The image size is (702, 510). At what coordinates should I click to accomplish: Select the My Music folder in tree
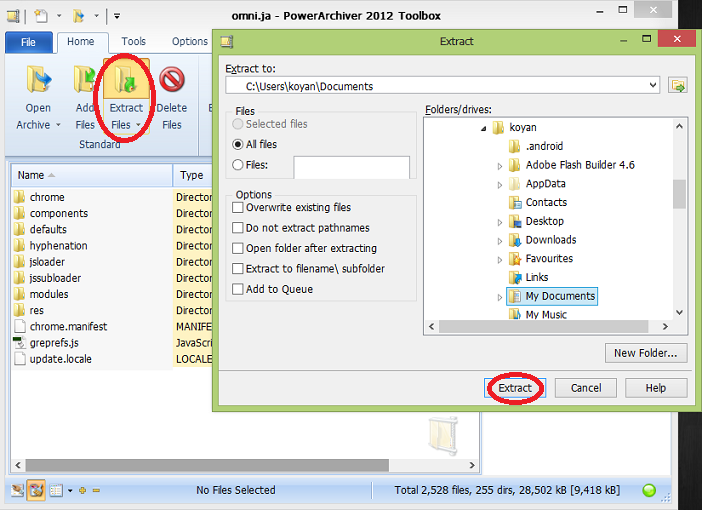(546, 315)
